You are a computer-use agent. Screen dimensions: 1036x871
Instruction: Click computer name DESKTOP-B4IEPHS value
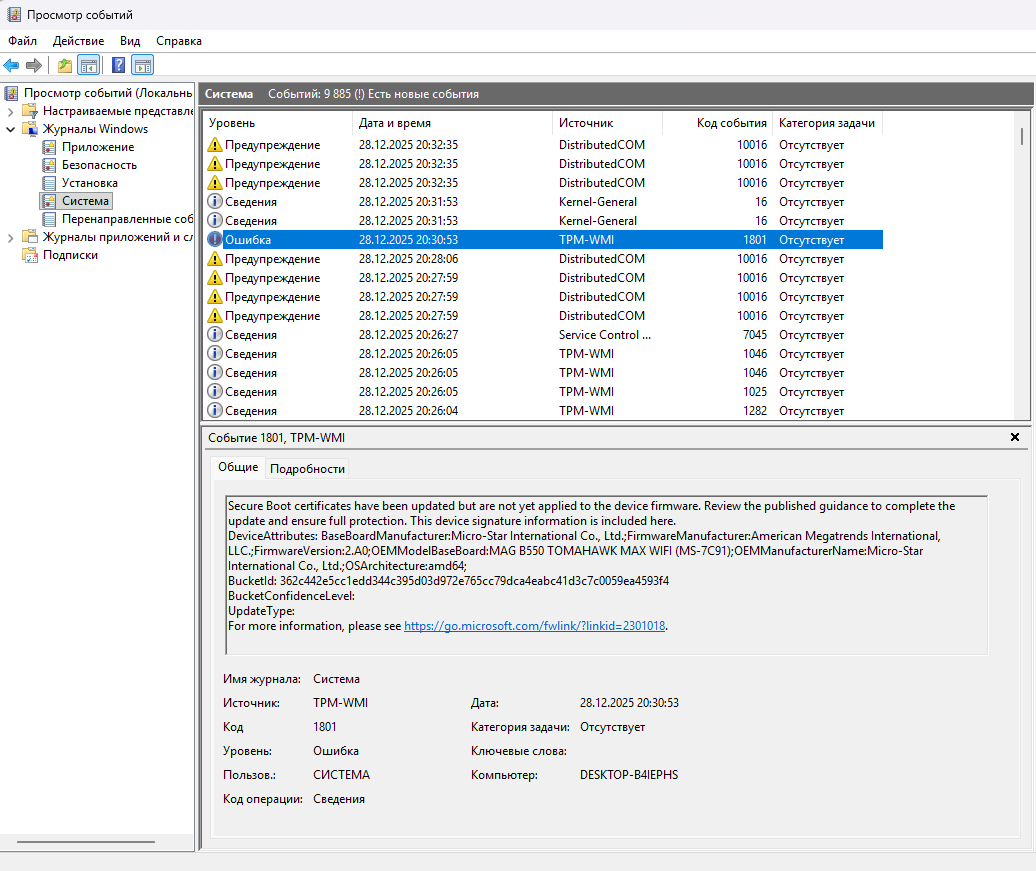click(x=629, y=775)
